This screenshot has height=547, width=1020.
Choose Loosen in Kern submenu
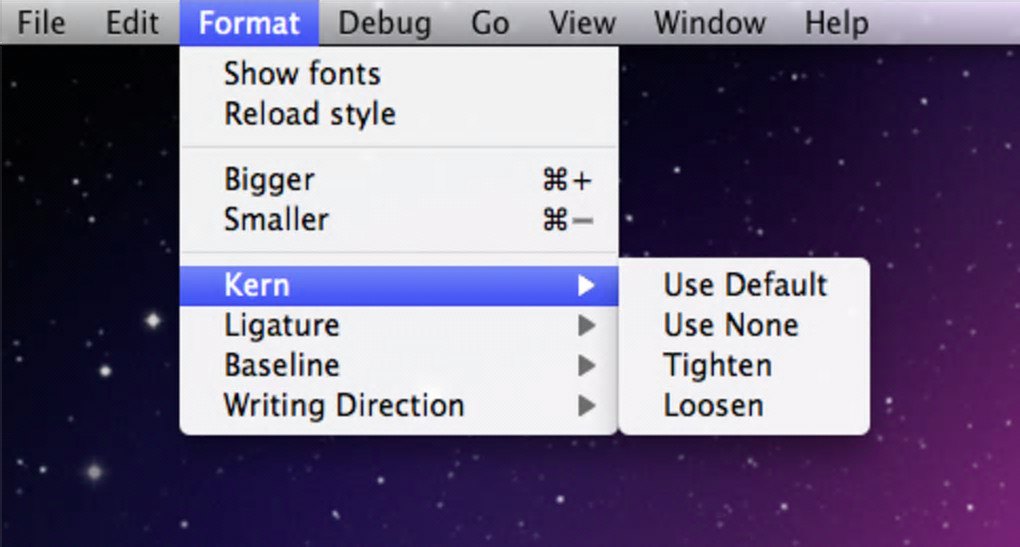pos(714,405)
